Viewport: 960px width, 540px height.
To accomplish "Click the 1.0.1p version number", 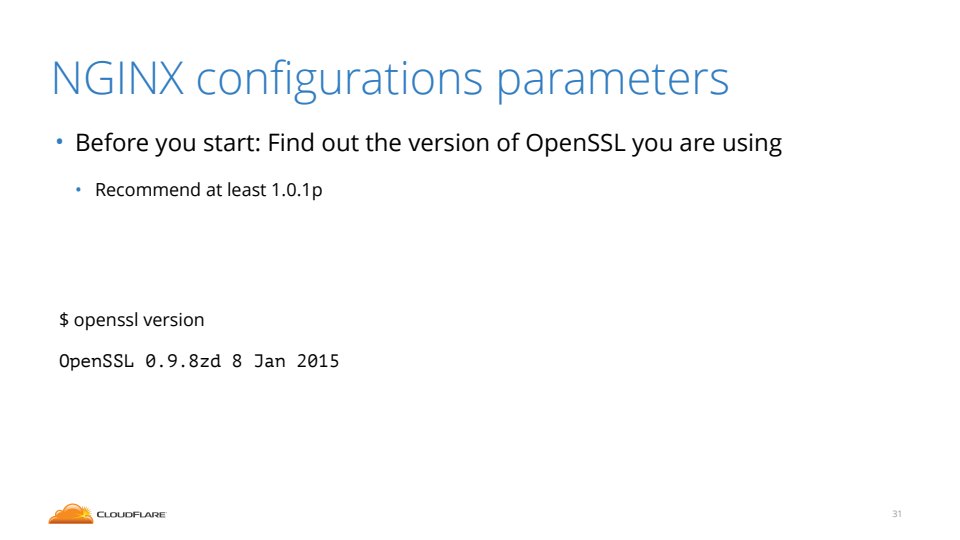I will click(x=297, y=190).
